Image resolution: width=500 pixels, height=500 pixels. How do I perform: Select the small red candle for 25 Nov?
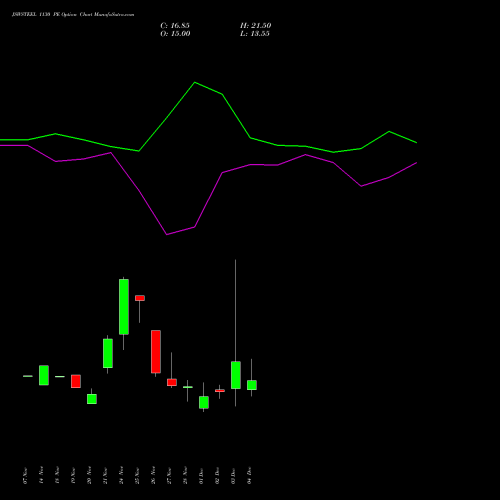tap(140, 298)
